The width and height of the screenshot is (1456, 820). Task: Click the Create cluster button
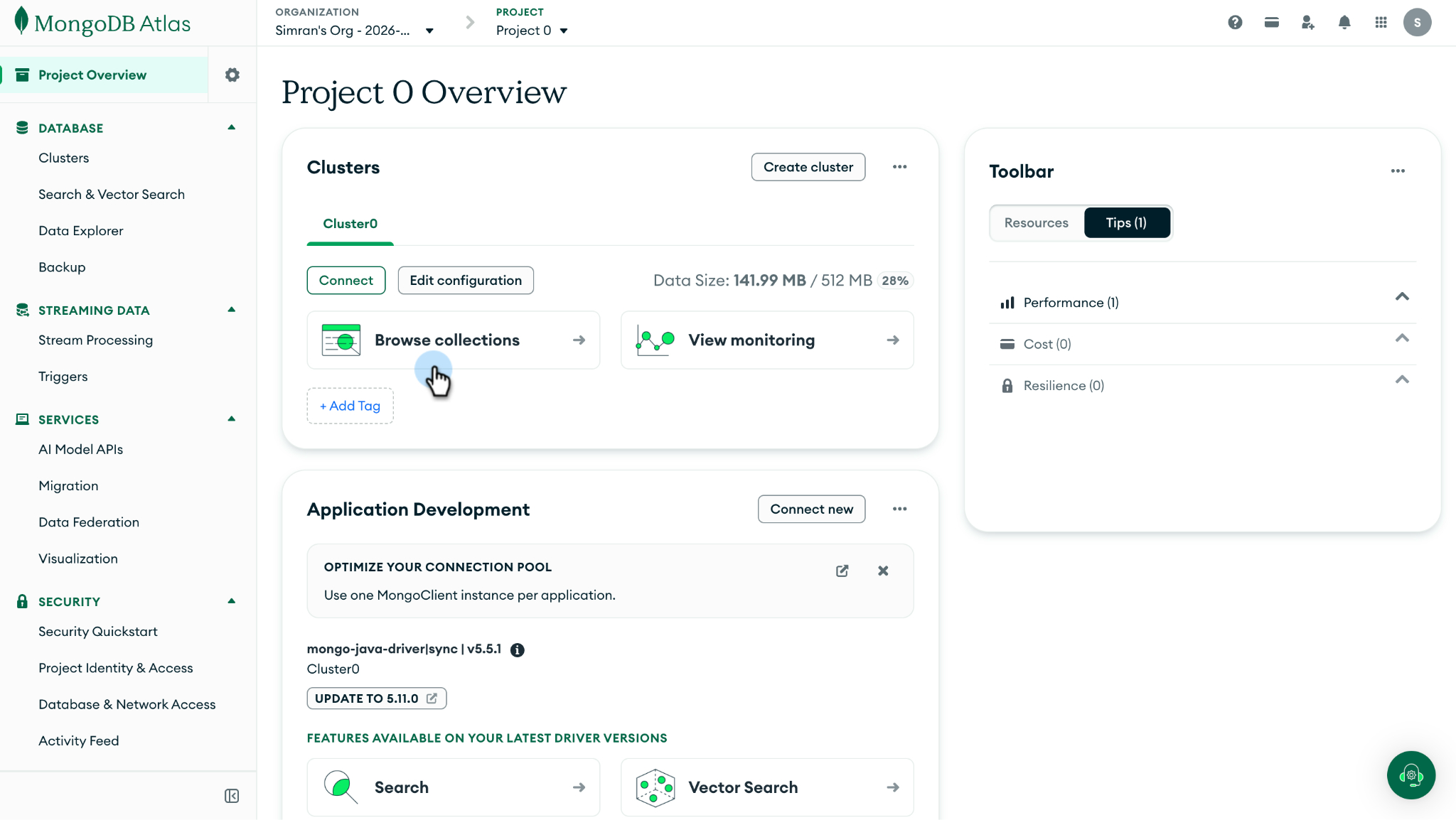point(808,167)
